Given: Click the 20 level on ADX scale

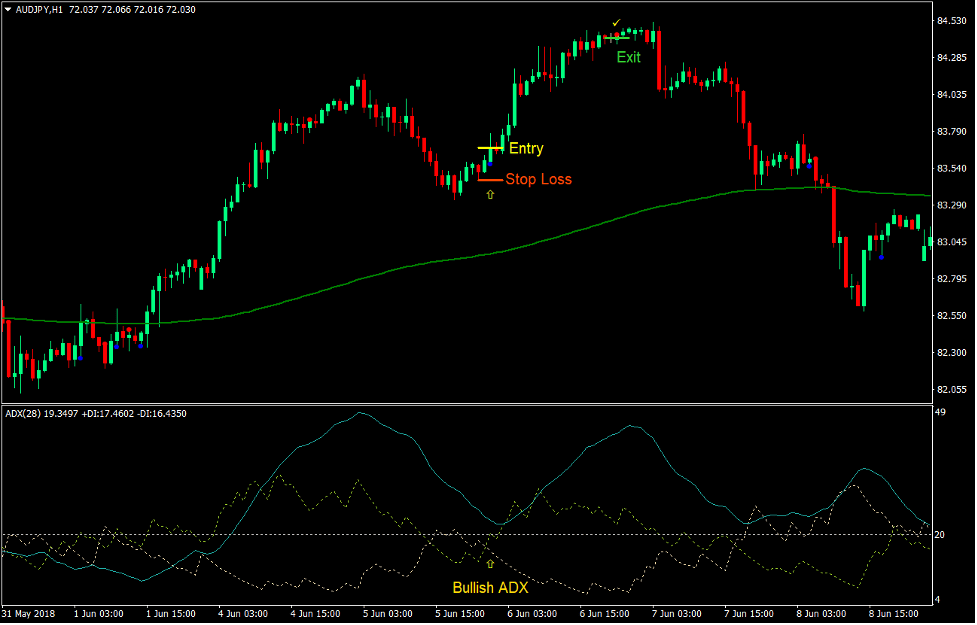Looking at the screenshot, I should 940,535.
